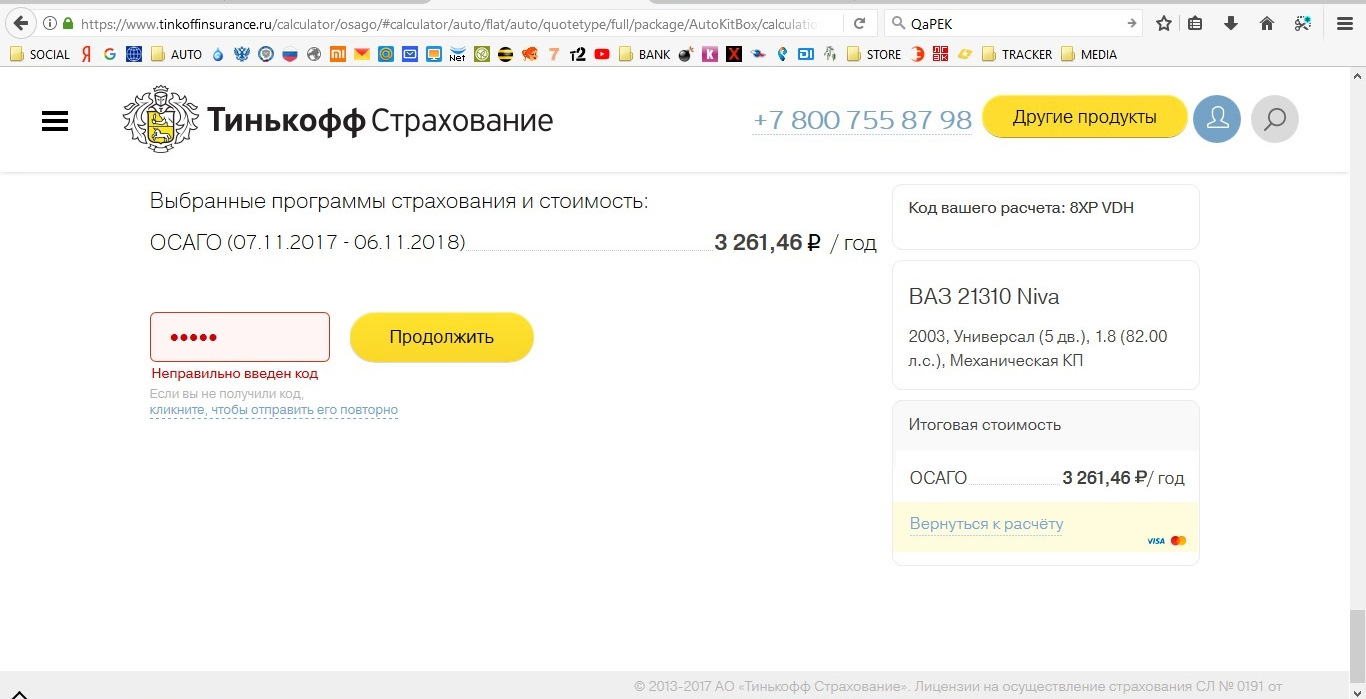Open the AUTO bookmarks folder

tap(176, 55)
